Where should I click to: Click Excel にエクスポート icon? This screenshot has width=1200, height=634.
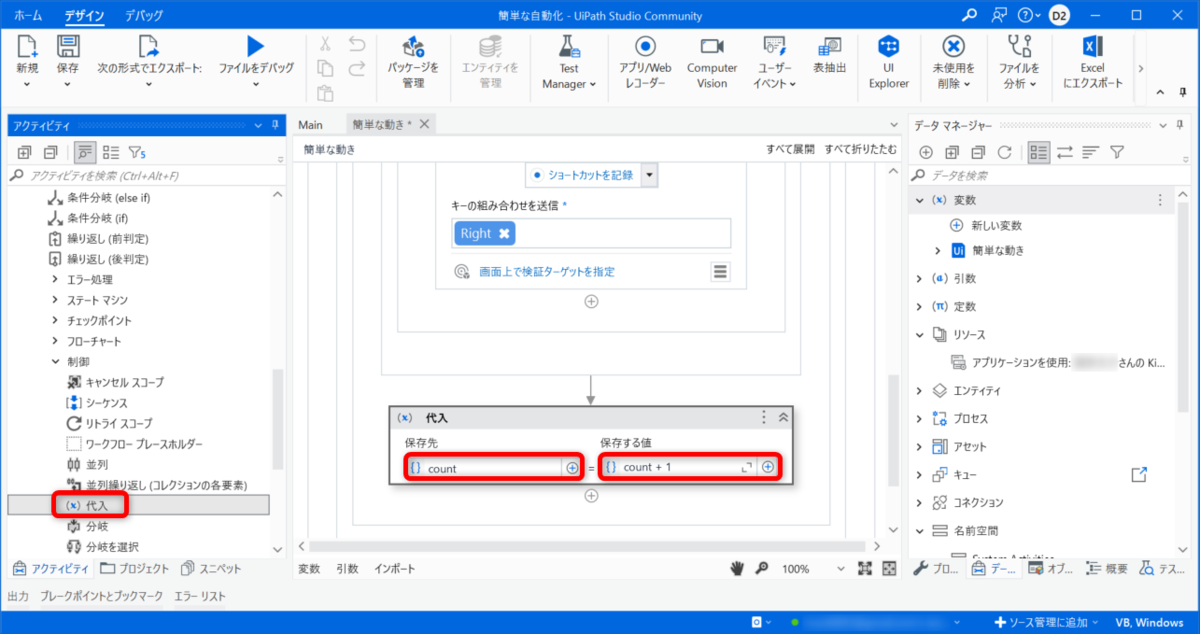(x=1092, y=46)
